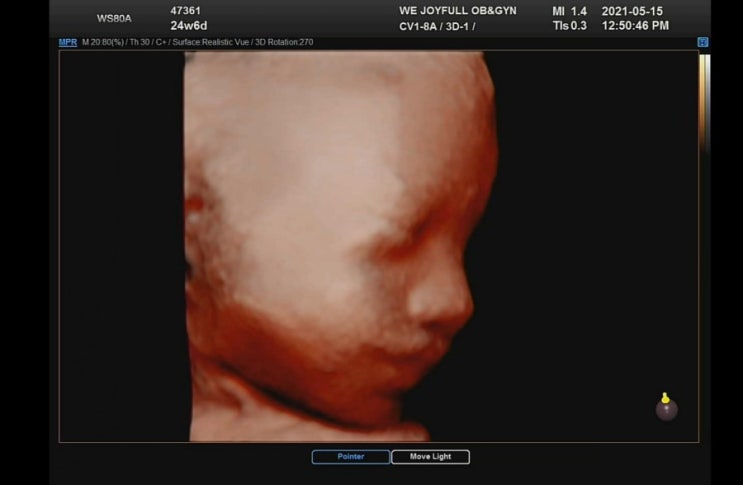
Task: Click the 'Surface Realistic Vue' render settings text
Action: click(210, 42)
